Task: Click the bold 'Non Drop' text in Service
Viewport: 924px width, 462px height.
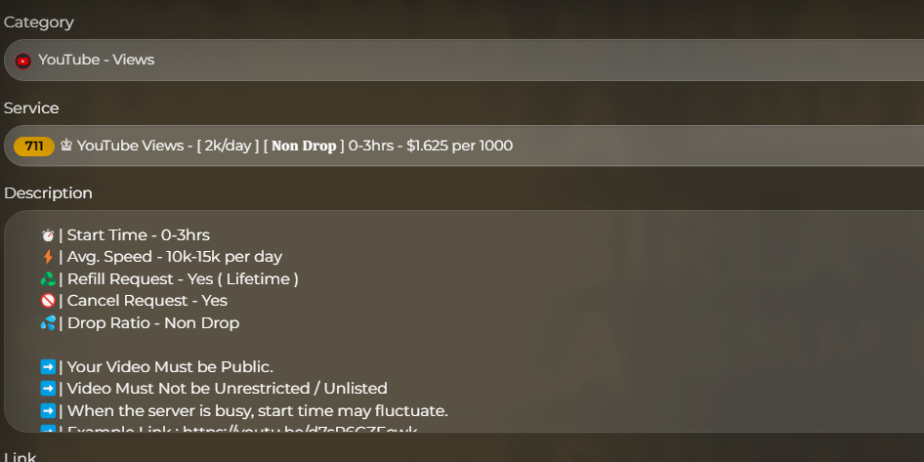Action: (304, 146)
